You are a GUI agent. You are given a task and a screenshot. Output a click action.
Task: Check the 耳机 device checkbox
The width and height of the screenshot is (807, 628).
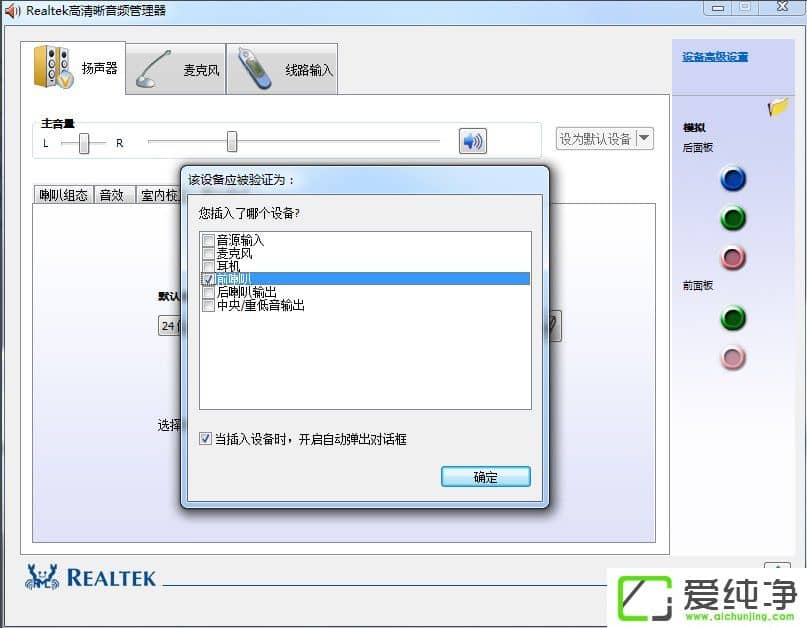point(208,266)
